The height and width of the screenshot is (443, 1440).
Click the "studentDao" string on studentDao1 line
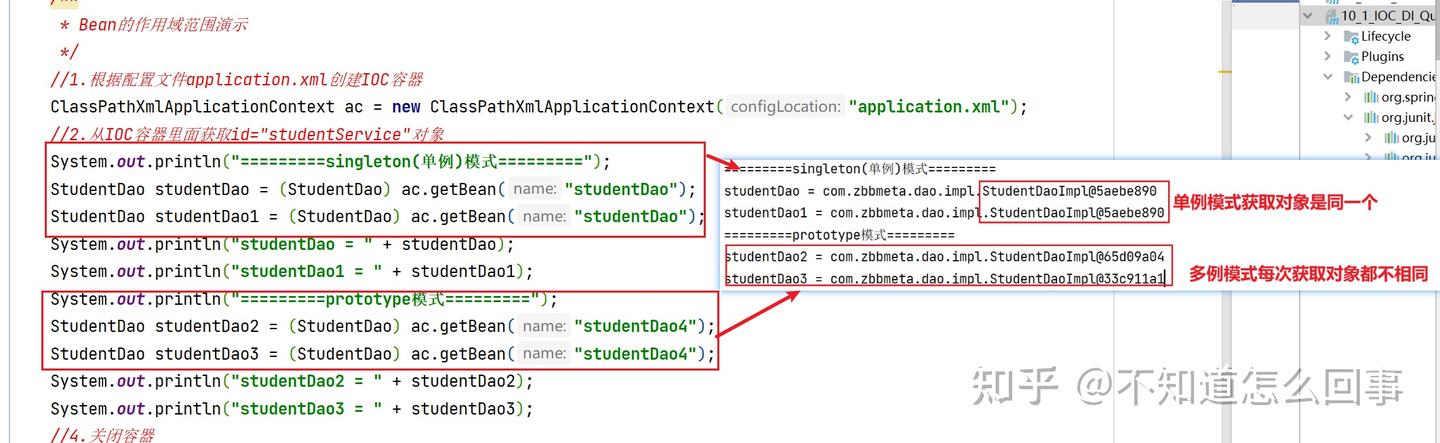tap(629, 217)
